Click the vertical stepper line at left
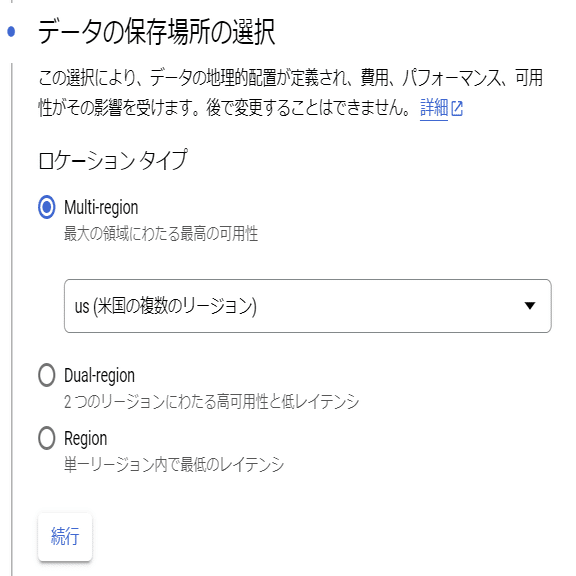Screen dimensions: 576x576 click(12, 320)
